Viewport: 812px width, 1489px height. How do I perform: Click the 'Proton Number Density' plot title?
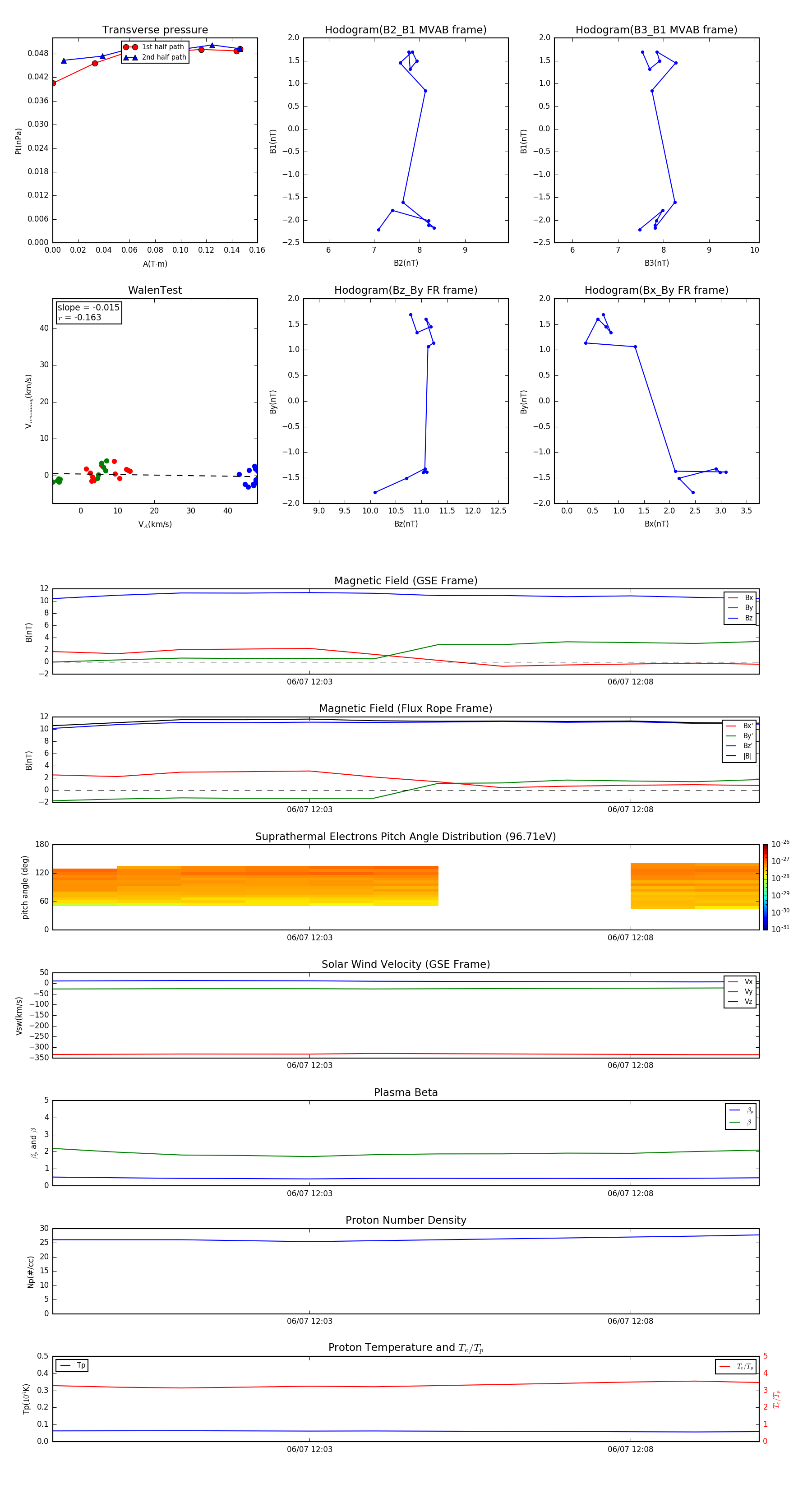click(x=406, y=1220)
